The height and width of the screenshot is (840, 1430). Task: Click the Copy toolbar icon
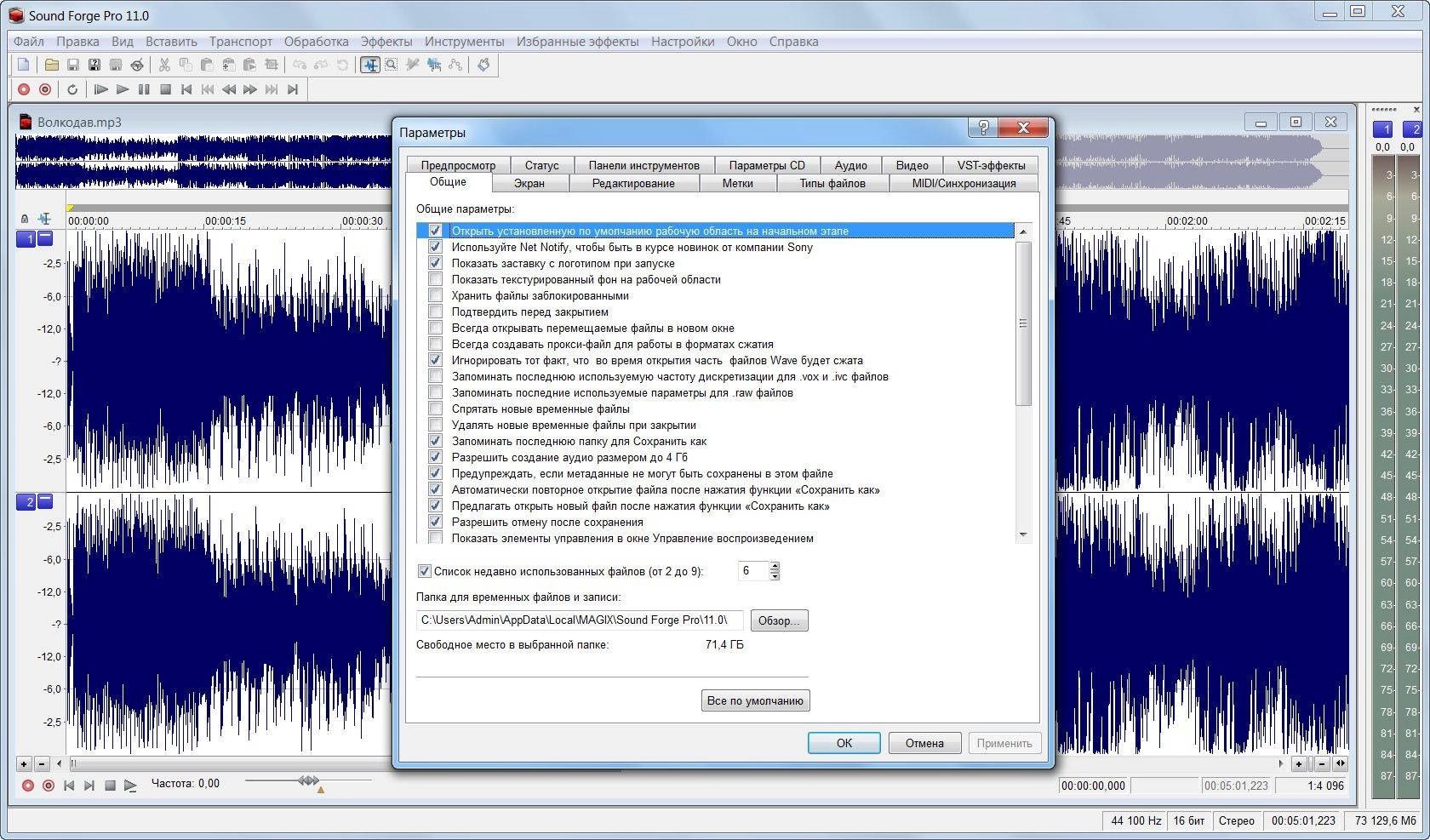click(x=186, y=65)
